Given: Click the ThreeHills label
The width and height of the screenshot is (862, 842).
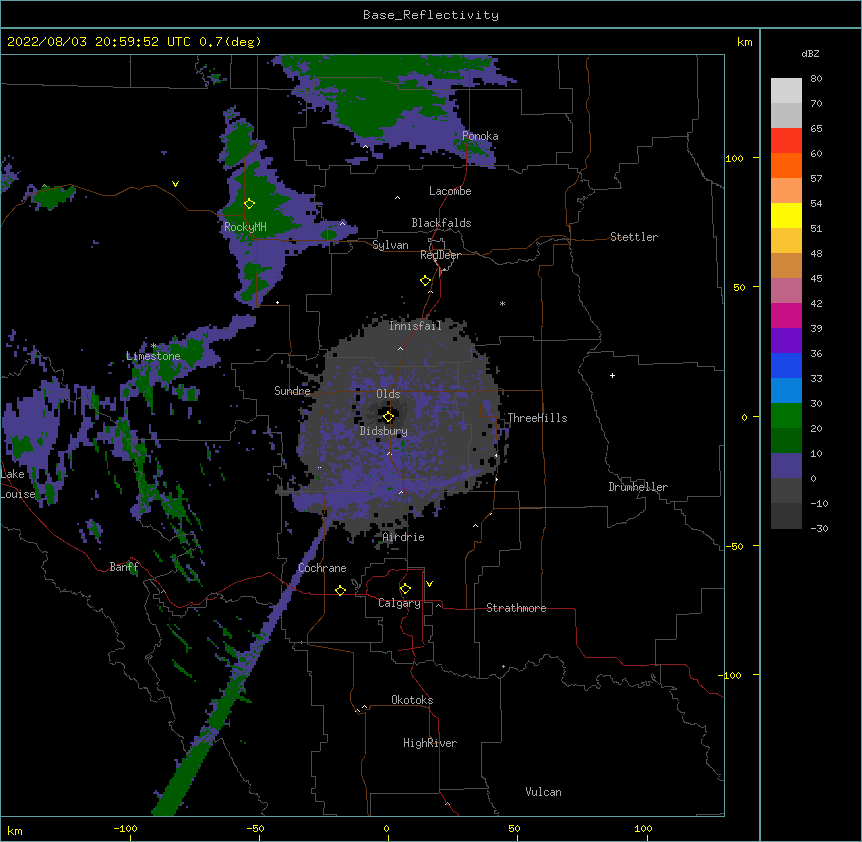Looking at the screenshot, I should click(x=537, y=418).
